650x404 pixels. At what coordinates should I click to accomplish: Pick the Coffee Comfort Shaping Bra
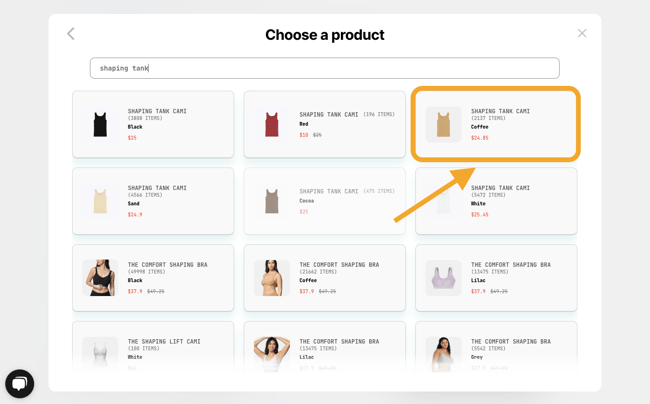(x=324, y=278)
